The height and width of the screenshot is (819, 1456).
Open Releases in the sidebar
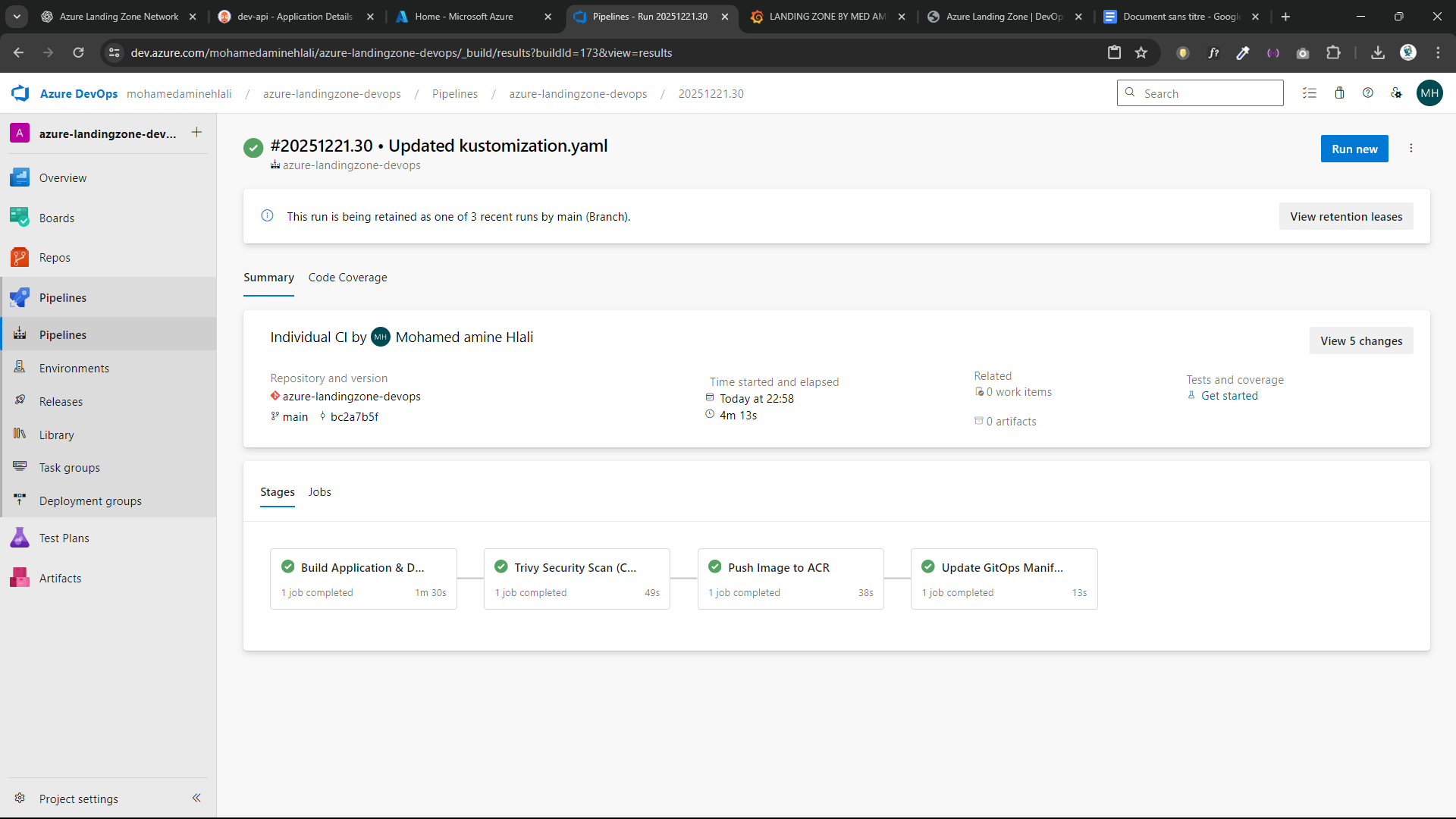pos(61,401)
